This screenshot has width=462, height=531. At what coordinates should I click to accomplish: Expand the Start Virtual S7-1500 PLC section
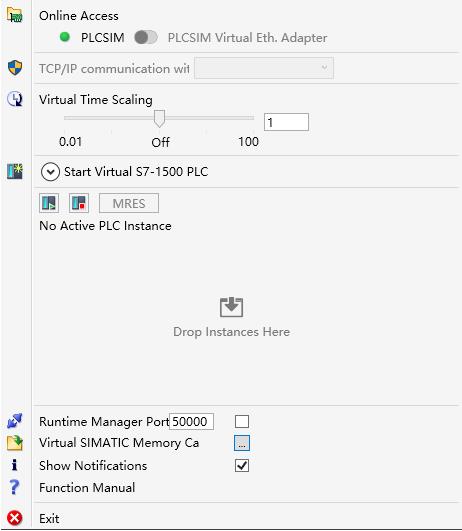(50, 172)
